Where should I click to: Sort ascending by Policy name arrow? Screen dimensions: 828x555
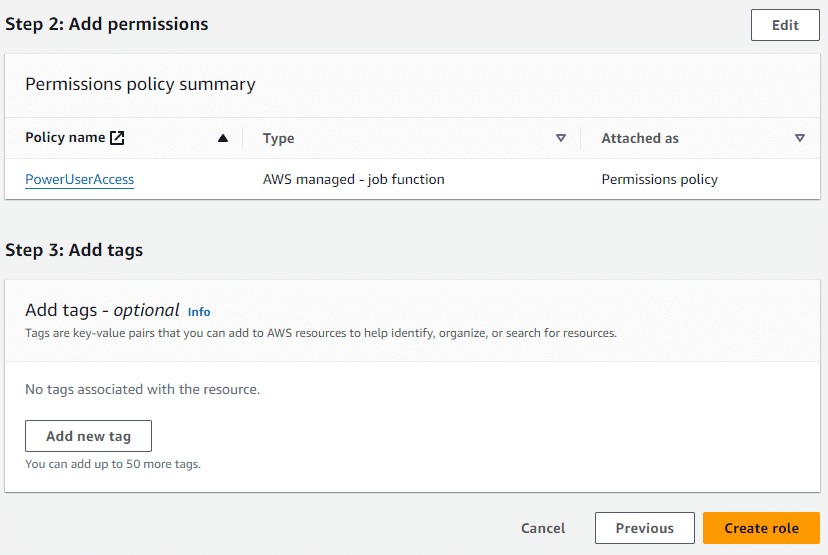(x=223, y=138)
